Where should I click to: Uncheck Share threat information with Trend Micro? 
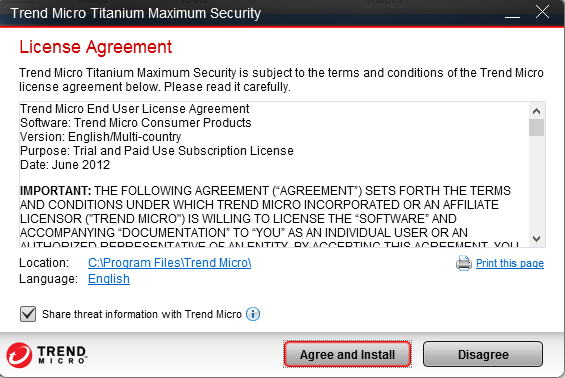pyautogui.click(x=28, y=314)
